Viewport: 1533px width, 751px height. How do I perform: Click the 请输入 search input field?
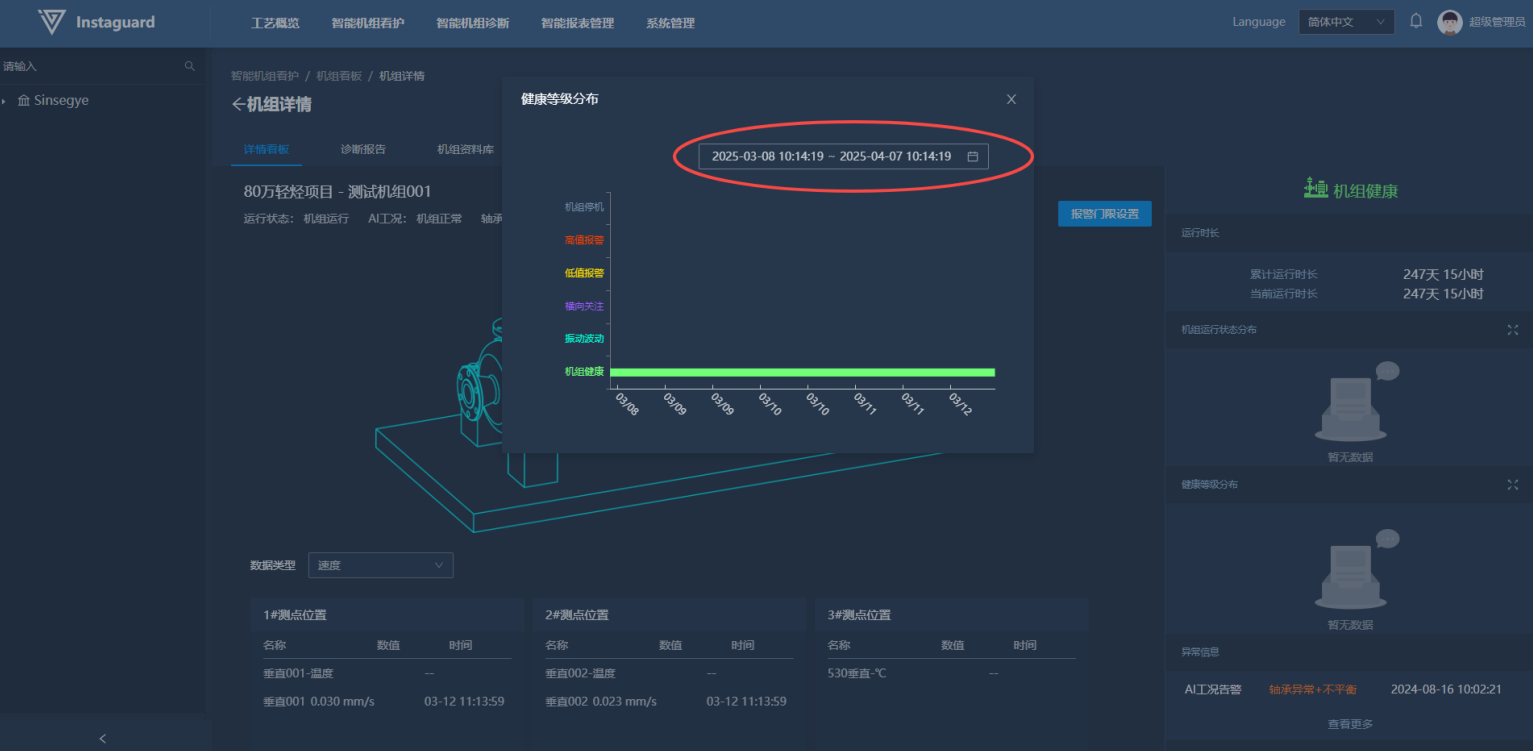(90, 66)
